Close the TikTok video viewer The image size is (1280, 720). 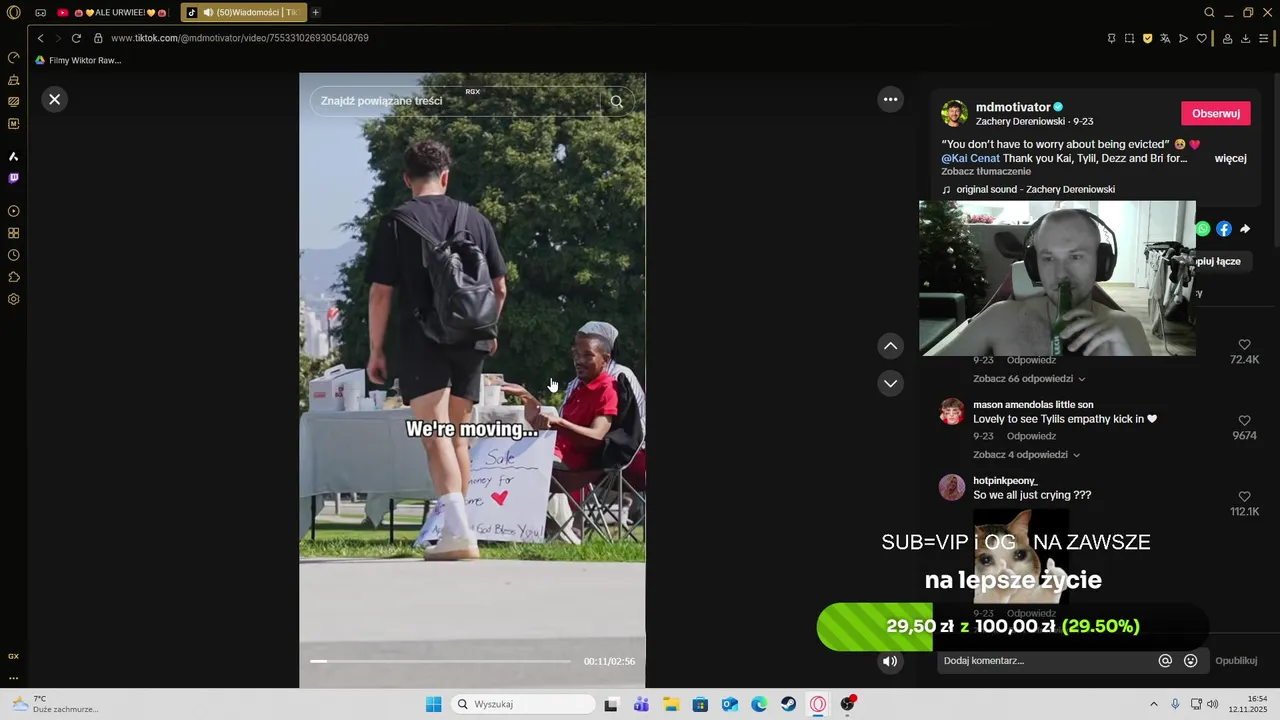[55, 99]
